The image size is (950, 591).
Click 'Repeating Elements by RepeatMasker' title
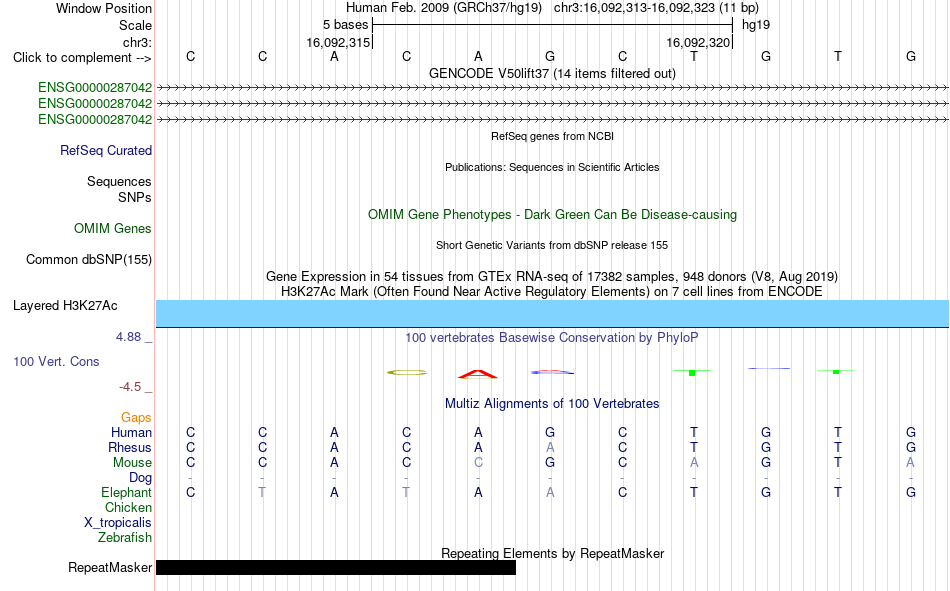[552, 553]
